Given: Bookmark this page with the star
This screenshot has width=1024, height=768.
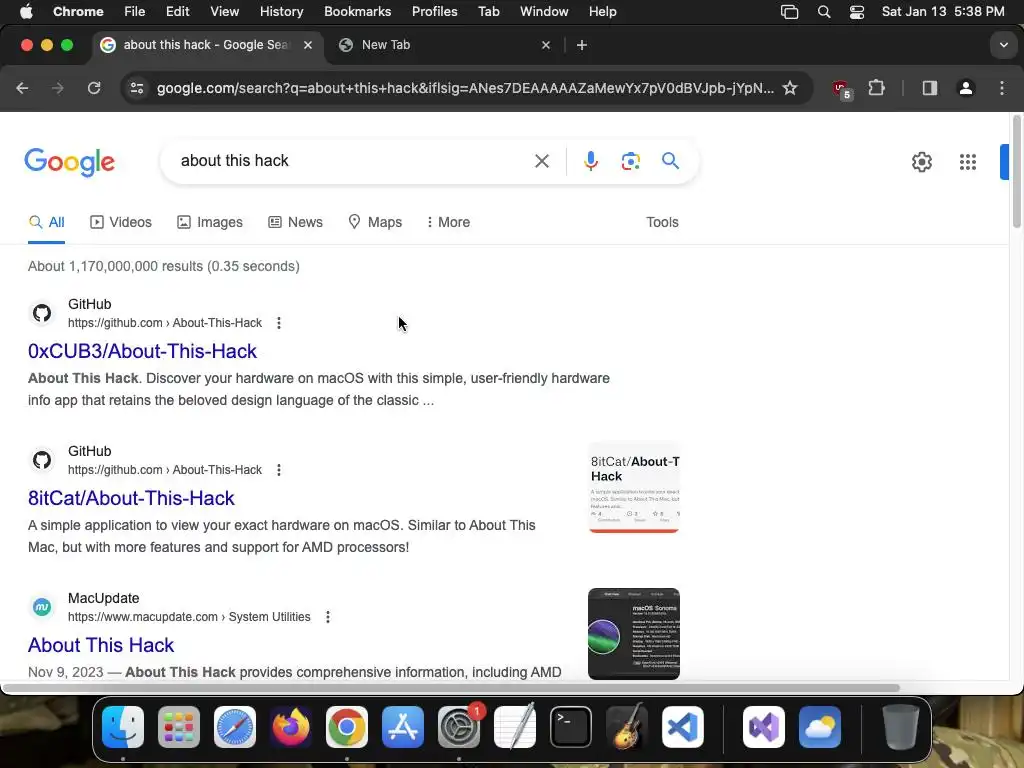Looking at the screenshot, I should 790,88.
